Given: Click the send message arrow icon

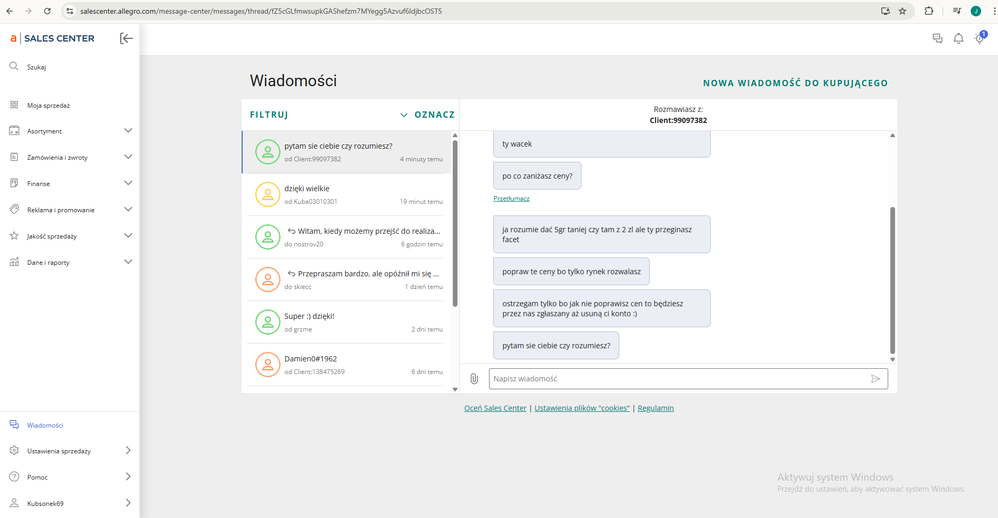Looking at the screenshot, I should [x=875, y=379].
